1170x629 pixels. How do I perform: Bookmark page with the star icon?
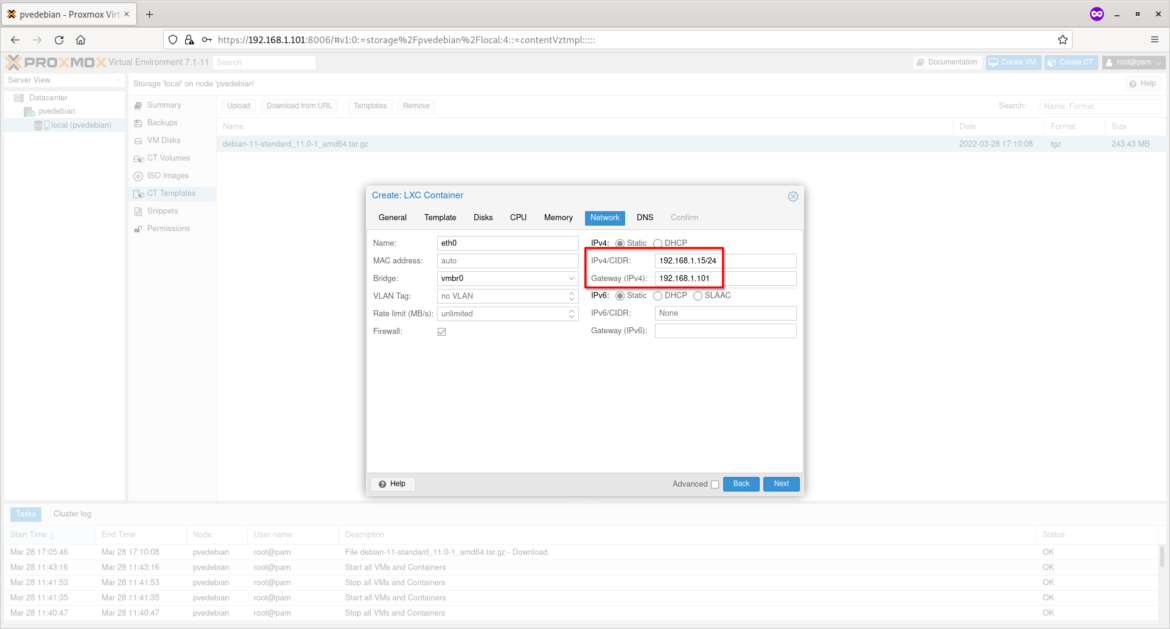coord(1063,40)
